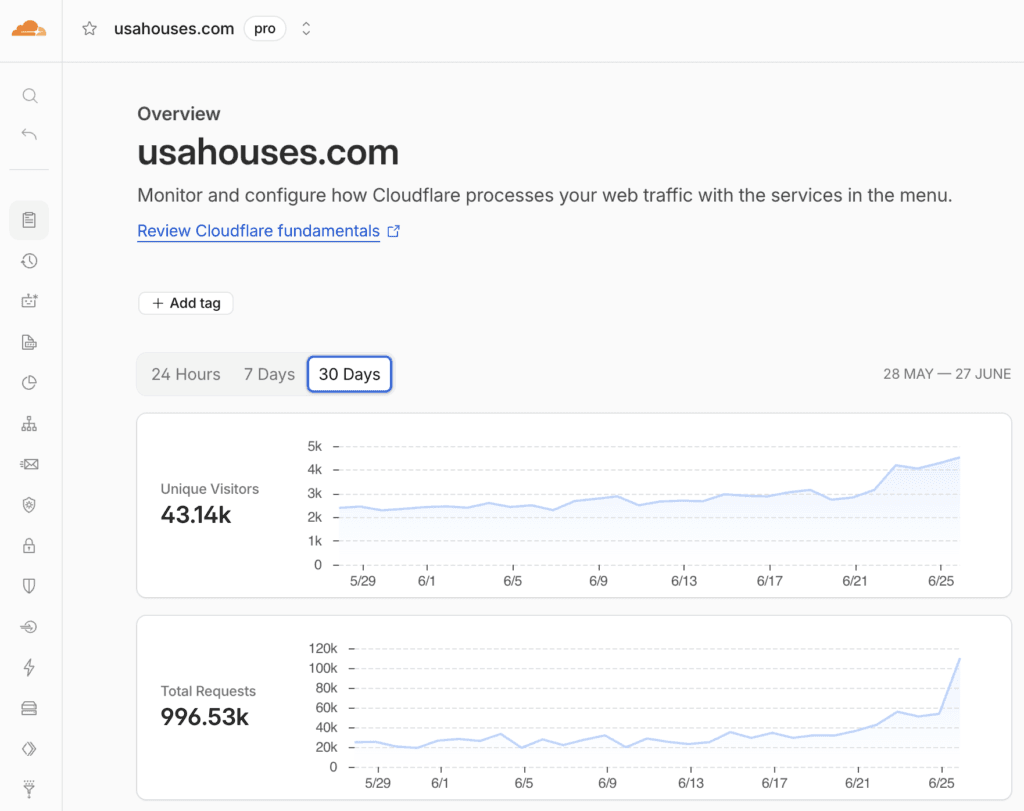The width and height of the screenshot is (1024, 811).
Task: Click the 996.53k Total Requests value
Action: [204, 717]
